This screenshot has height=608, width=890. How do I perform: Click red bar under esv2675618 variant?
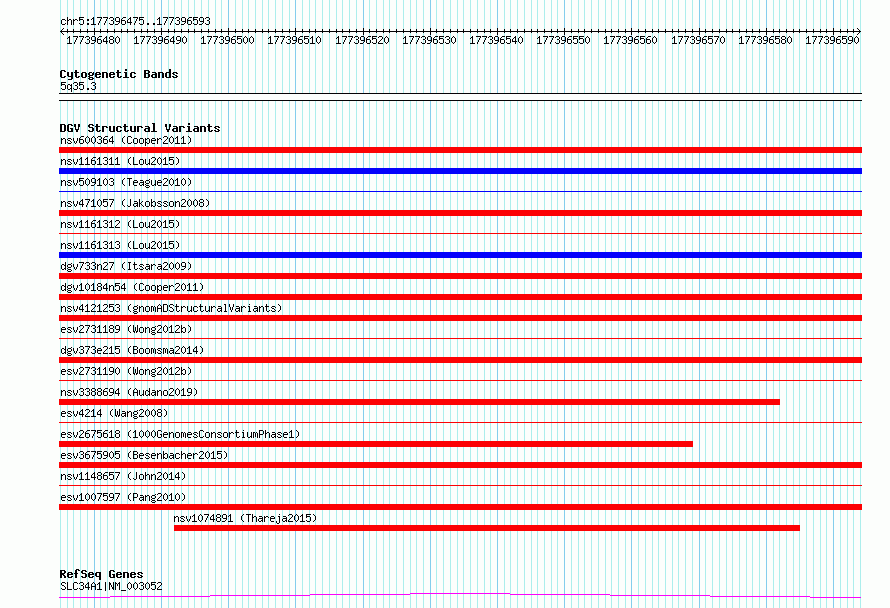[x=376, y=444]
